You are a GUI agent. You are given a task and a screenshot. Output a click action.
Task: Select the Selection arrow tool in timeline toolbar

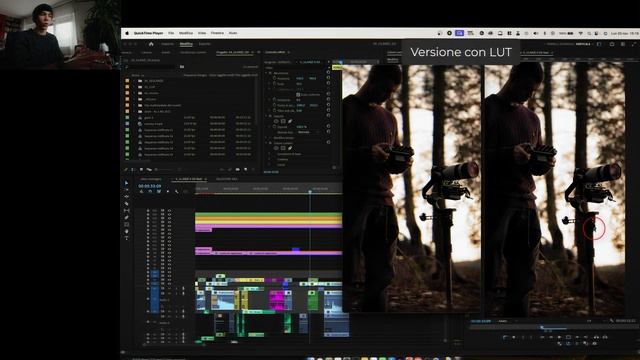127,183
